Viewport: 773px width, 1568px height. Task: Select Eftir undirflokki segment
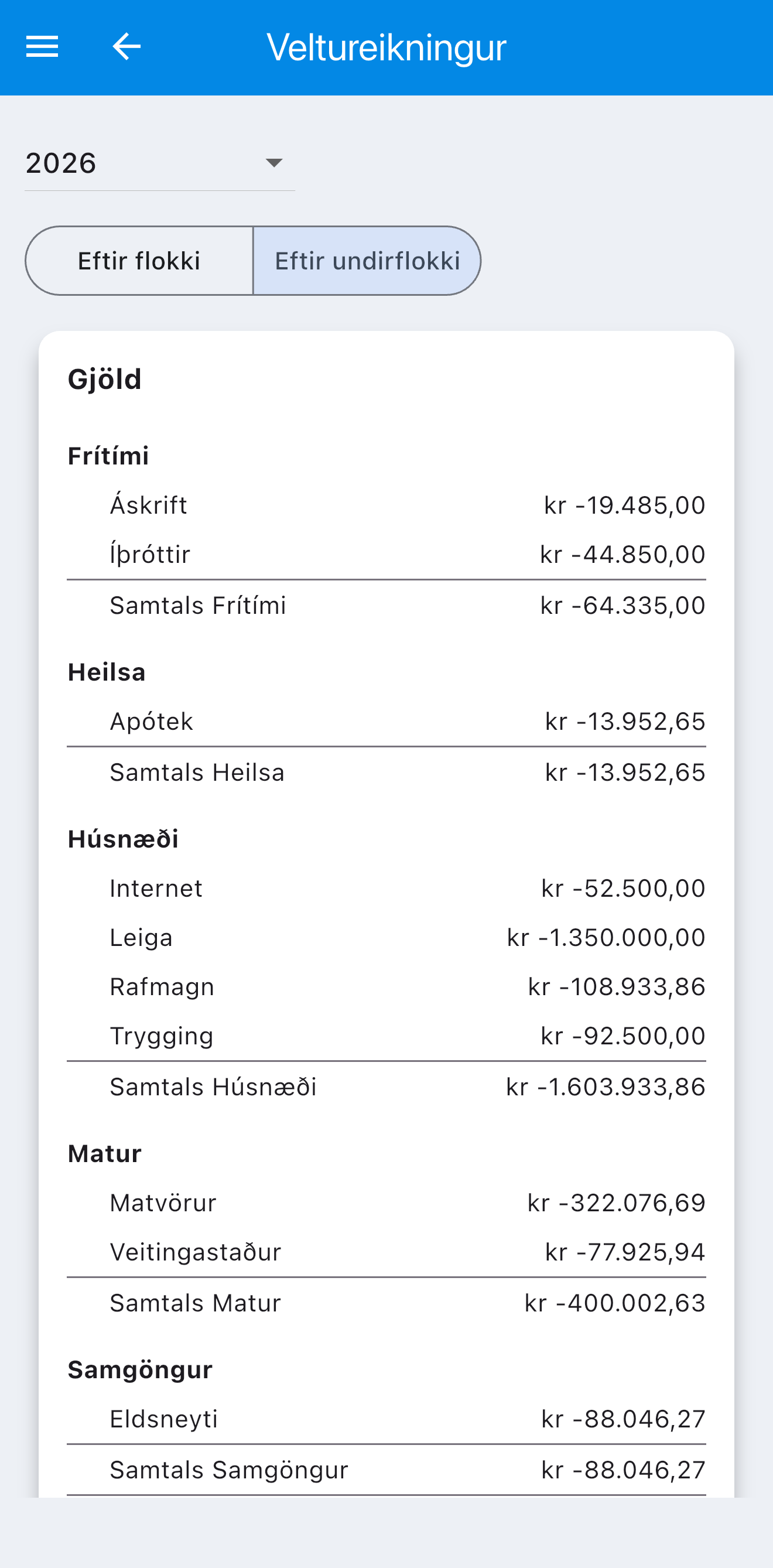(367, 261)
